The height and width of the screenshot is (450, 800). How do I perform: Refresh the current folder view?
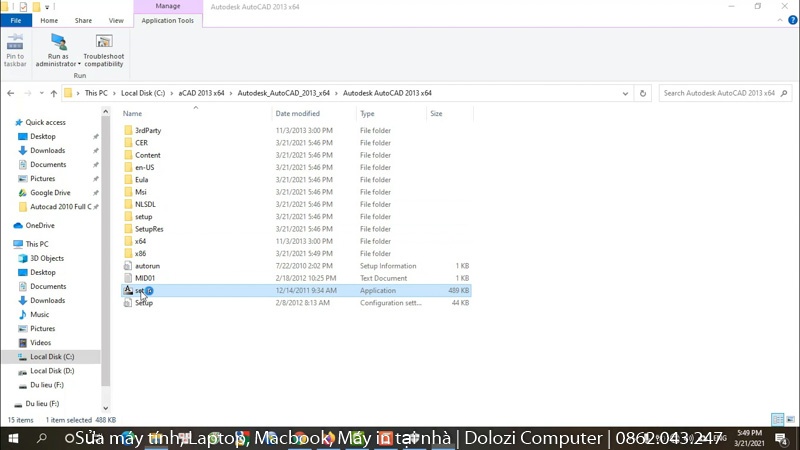(643, 93)
